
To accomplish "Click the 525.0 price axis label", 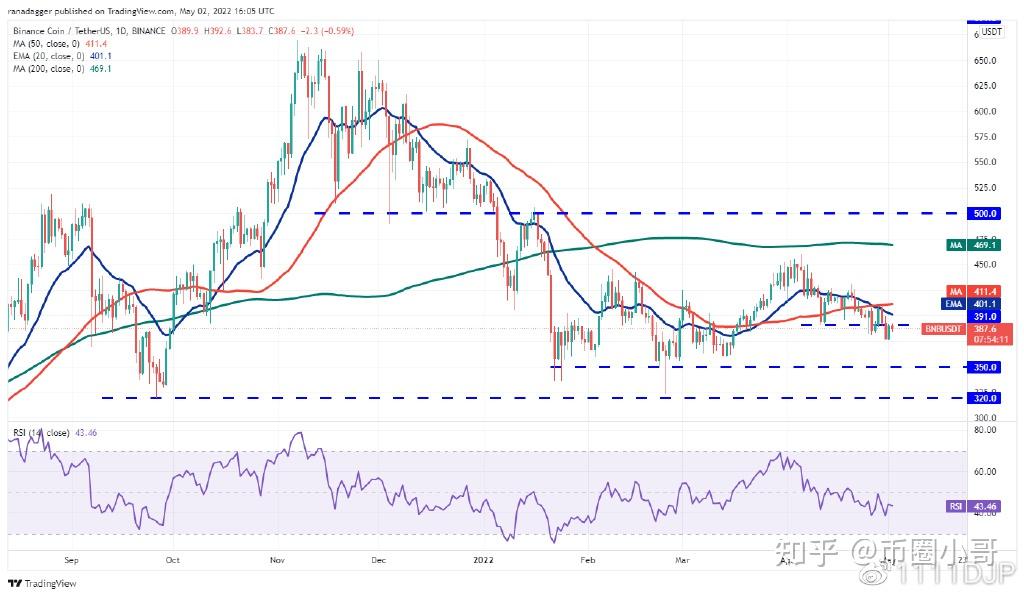I will pos(985,187).
